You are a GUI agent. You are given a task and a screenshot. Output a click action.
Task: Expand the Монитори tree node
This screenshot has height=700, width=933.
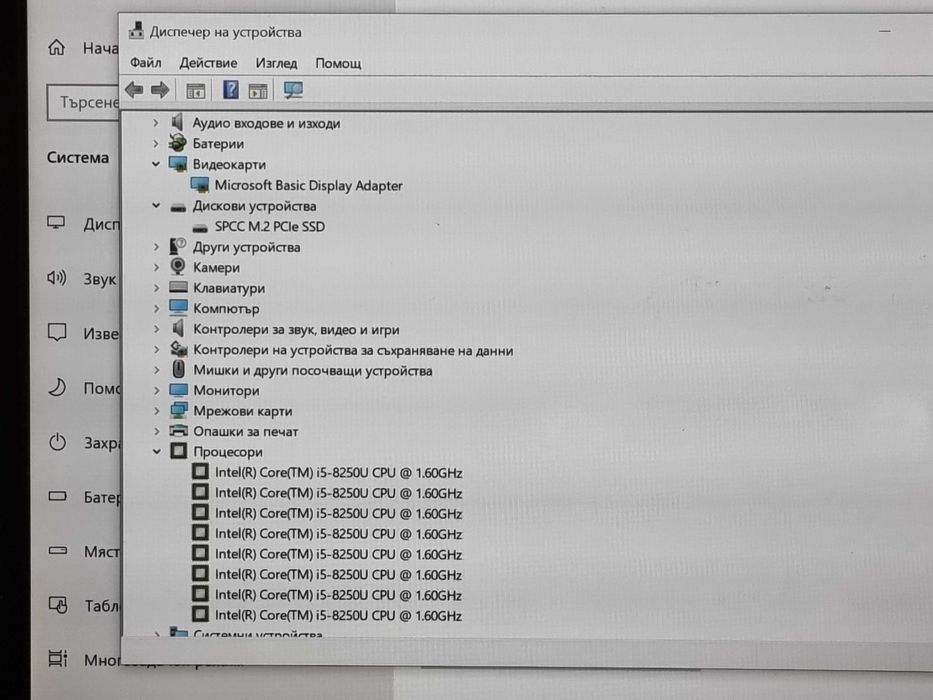pos(156,390)
